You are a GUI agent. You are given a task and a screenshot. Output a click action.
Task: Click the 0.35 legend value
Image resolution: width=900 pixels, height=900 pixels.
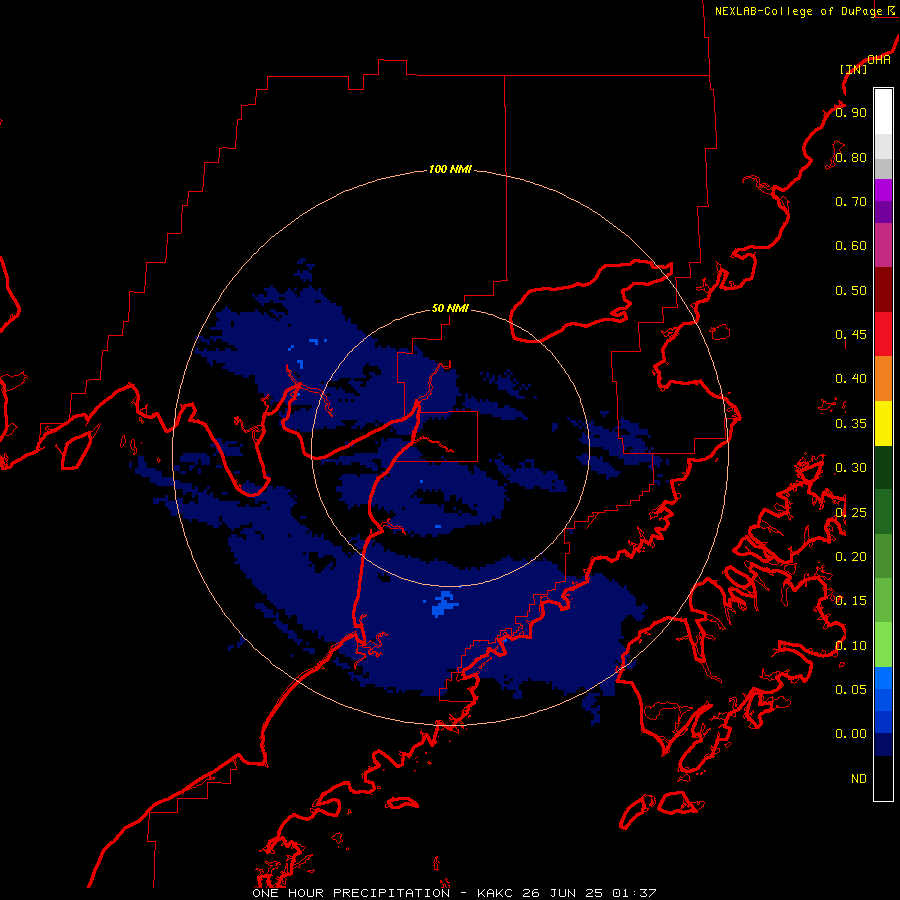coord(851,424)
